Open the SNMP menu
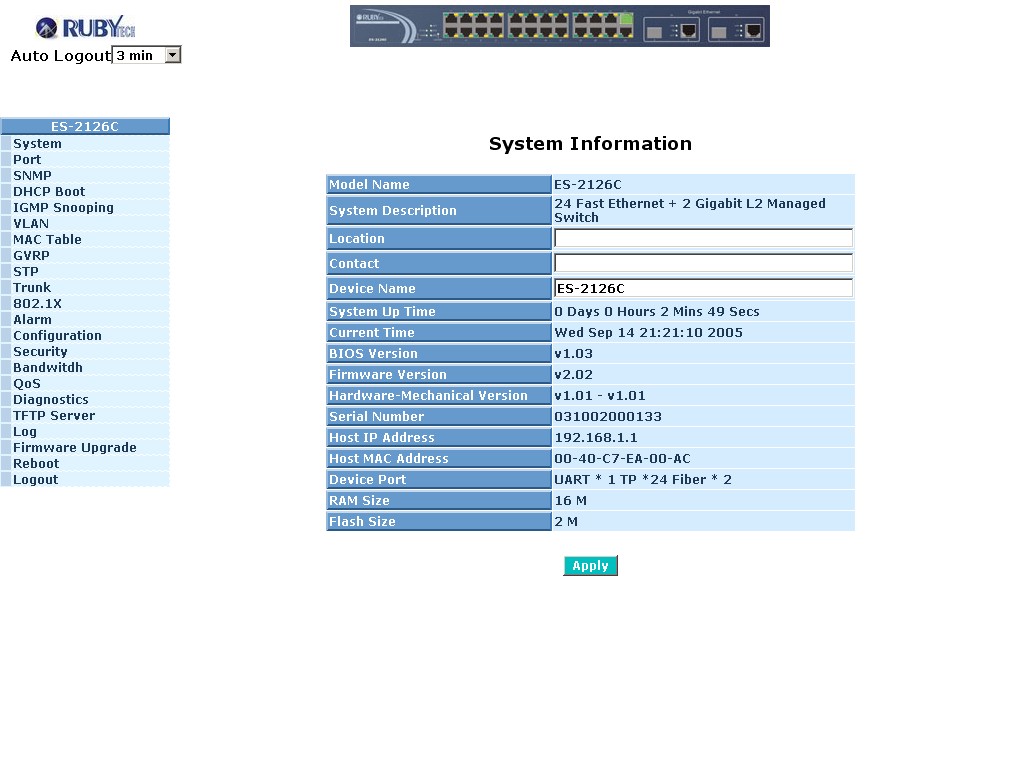The image size is (1024, 768). click(x=32, y=176)
